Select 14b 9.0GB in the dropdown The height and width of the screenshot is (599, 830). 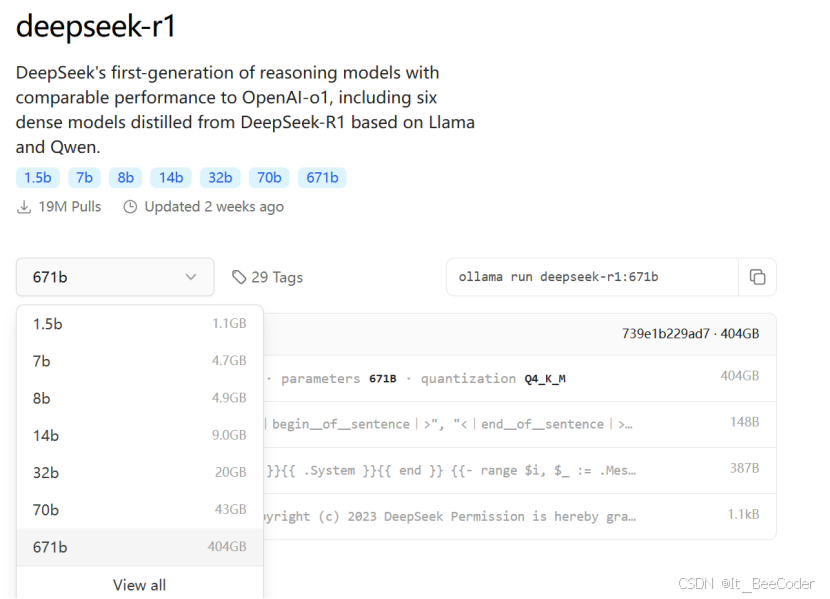(x=140, y=435)
